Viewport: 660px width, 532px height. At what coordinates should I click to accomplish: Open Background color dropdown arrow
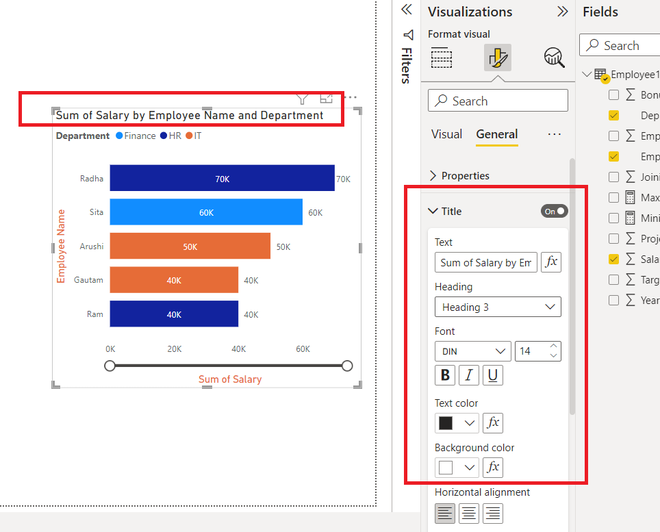point(470,468)
